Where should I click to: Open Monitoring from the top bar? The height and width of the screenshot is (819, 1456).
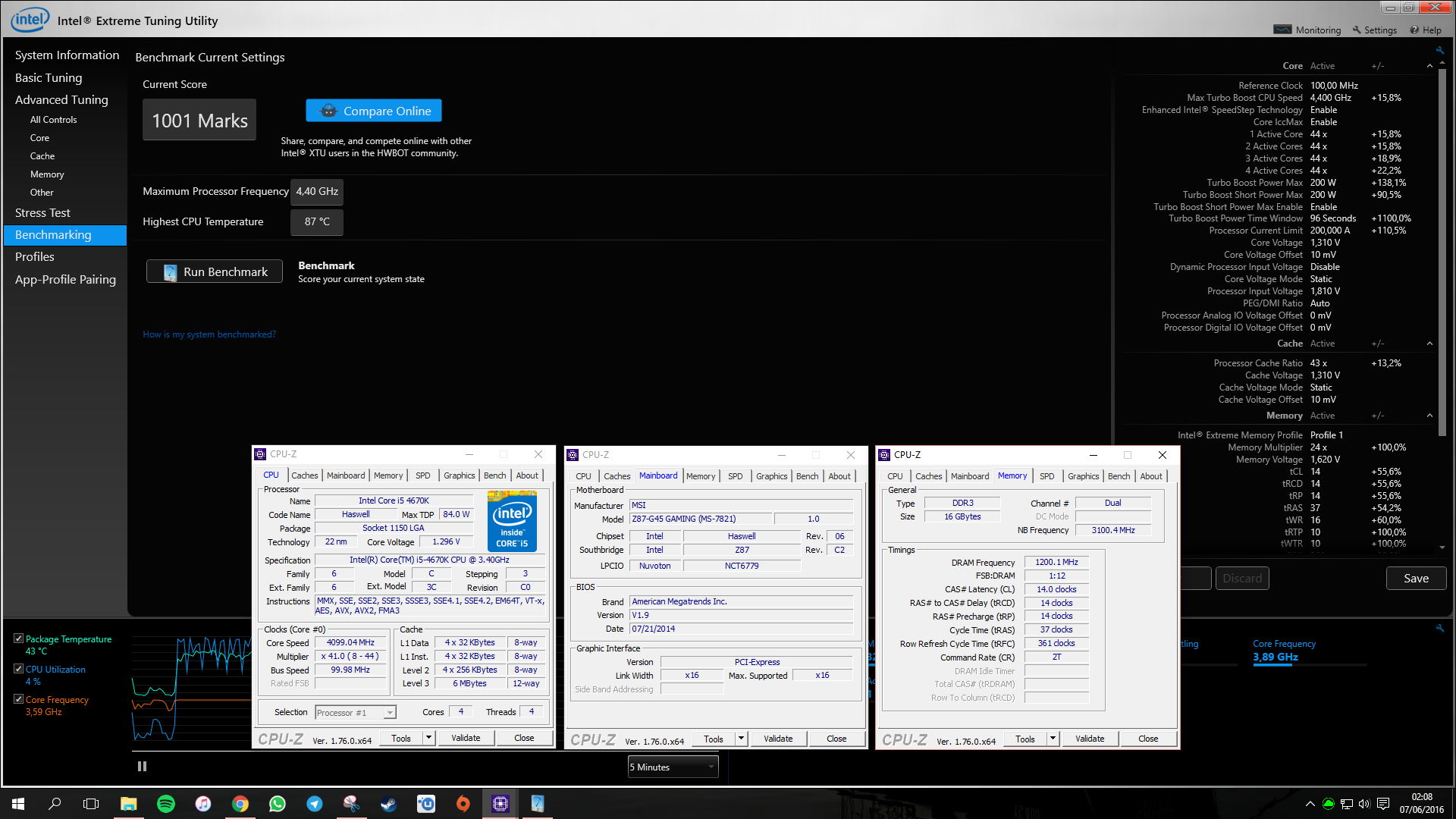pos(1307,30)
